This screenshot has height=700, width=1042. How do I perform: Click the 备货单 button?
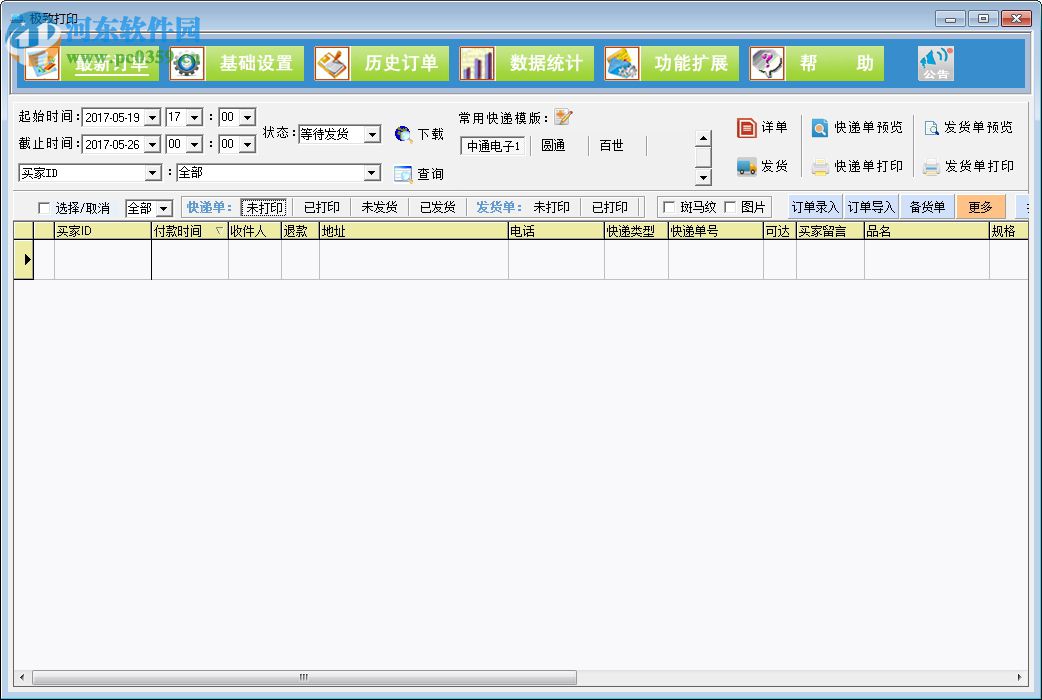(x=927, y=207)
